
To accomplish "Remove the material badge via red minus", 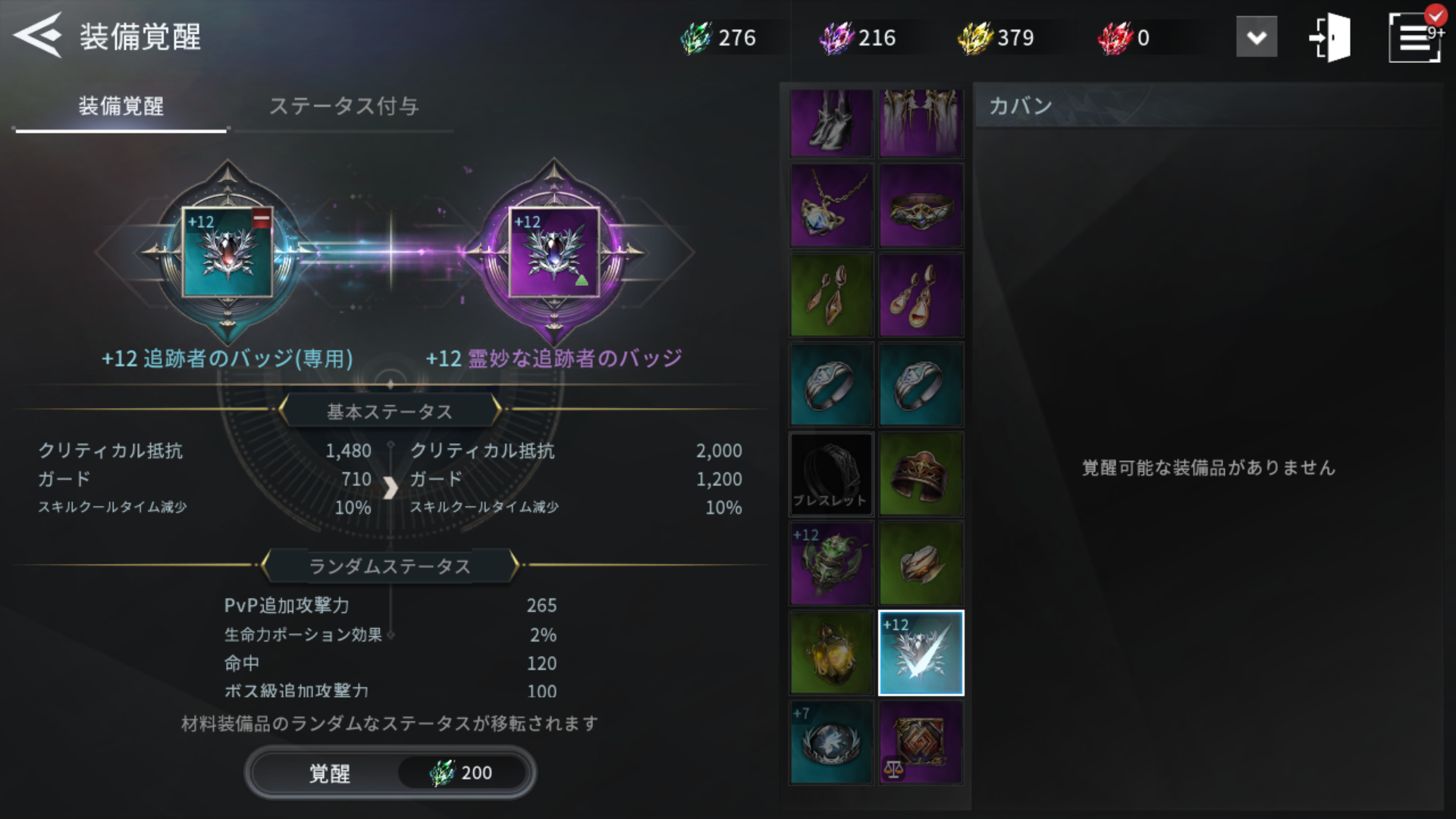I will click(x=261, y=219).
